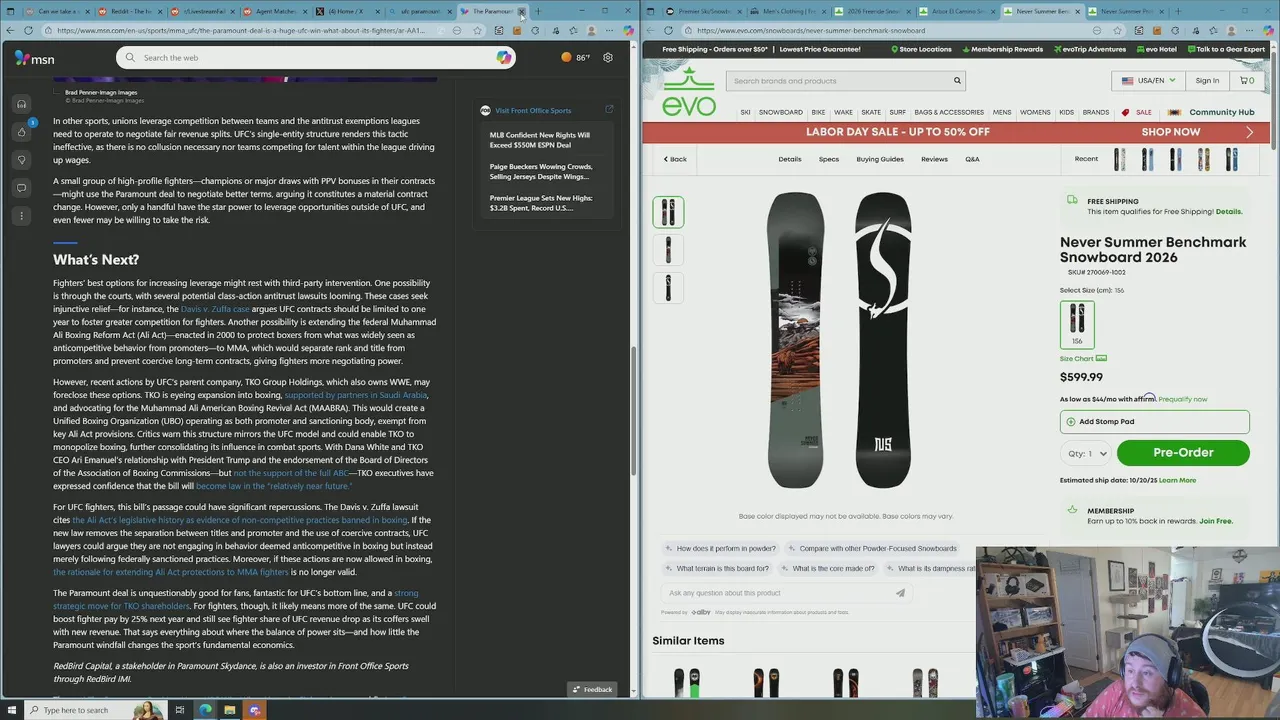Screen dimensions: 1280x720
Task: Open external link icon beside Front Office Sports
Action: pyautogui.click(x=609, y=110)
